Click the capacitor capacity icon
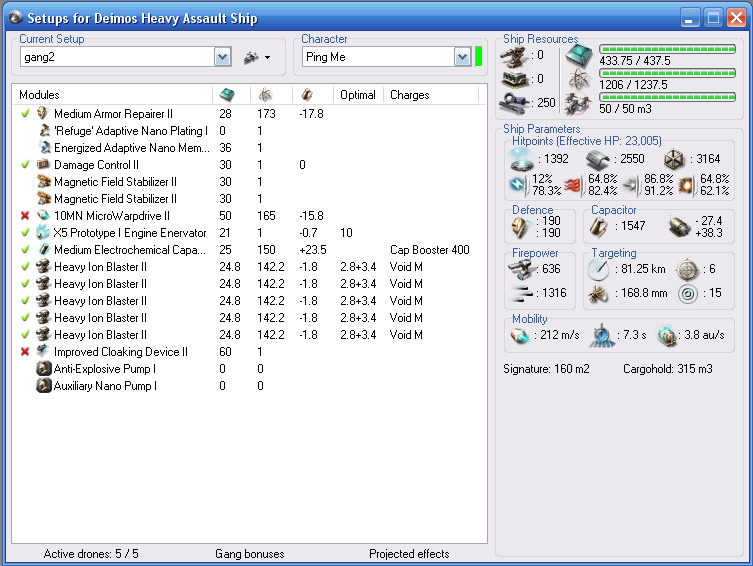753x566 pixels. point(600,228)
